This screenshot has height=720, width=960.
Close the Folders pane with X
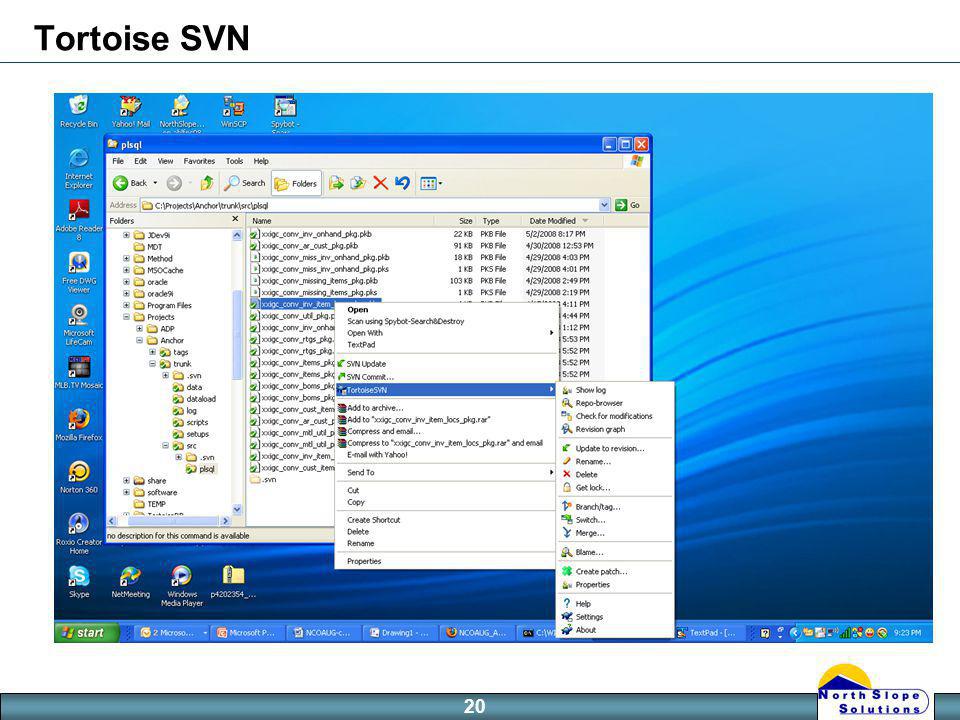tap(235, 219)
